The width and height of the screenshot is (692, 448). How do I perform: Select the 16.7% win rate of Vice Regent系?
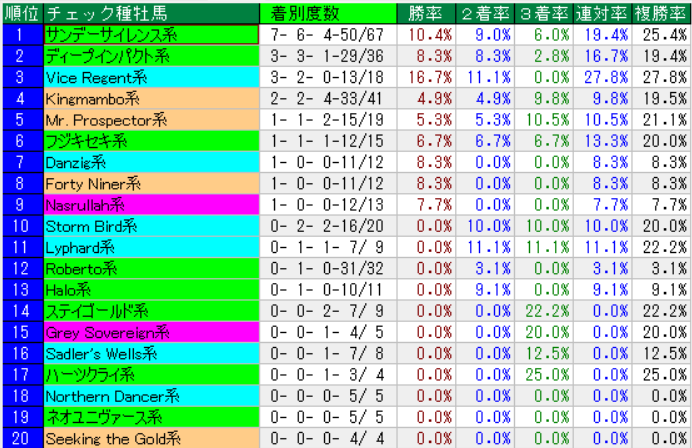click(x=430, y=77)
